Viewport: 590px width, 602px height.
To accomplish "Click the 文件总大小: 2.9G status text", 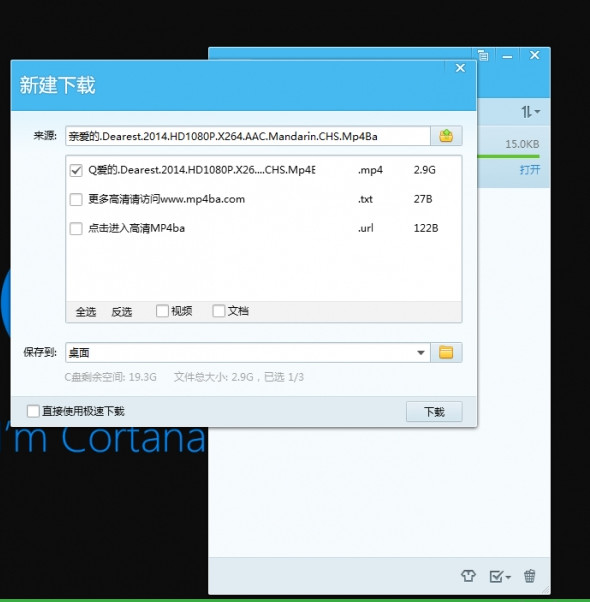I will coord(214,377).
